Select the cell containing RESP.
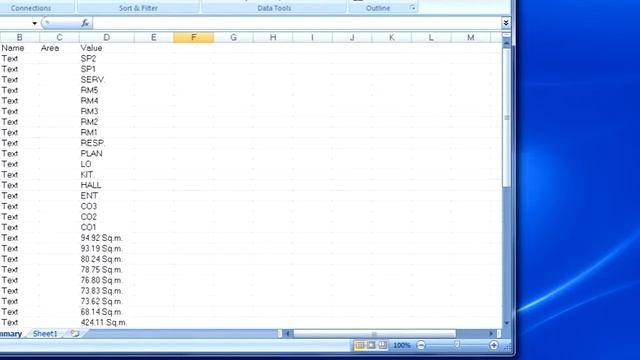Viewport: 640px width, 360px height. pyautogui.click(x=107, y=143)
